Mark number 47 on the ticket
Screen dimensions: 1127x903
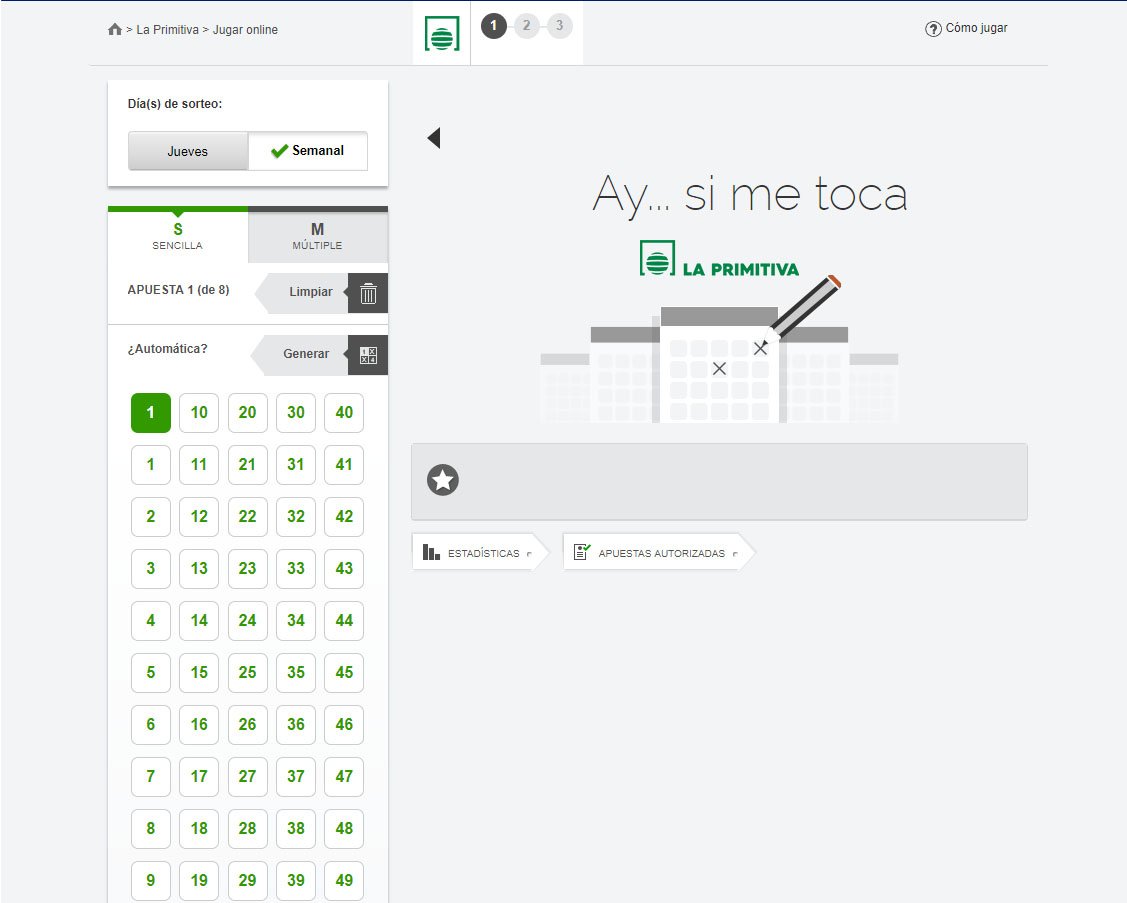click(344, 776)
